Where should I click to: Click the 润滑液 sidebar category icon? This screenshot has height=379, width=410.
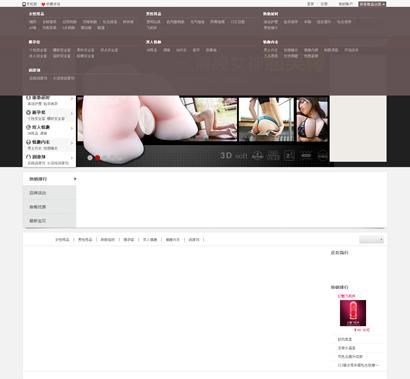28,157
